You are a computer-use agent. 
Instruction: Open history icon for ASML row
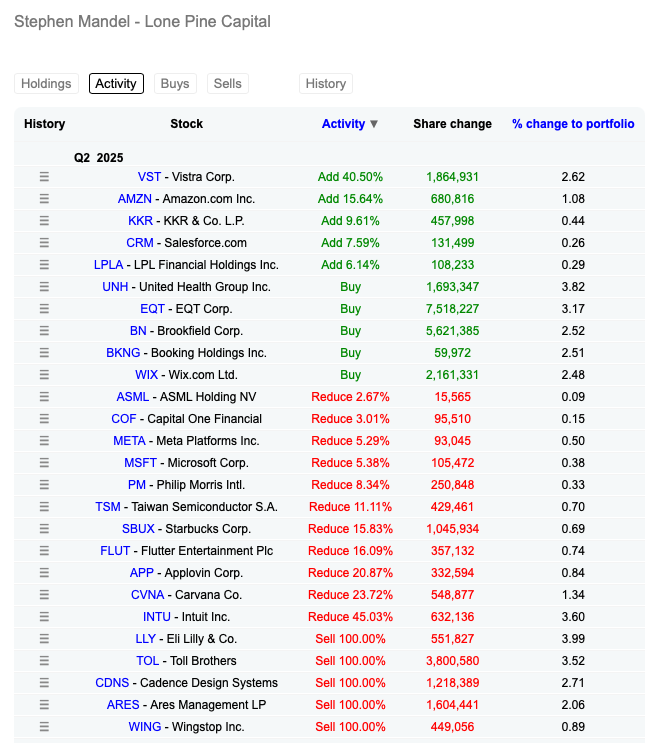tap(44, 397)
